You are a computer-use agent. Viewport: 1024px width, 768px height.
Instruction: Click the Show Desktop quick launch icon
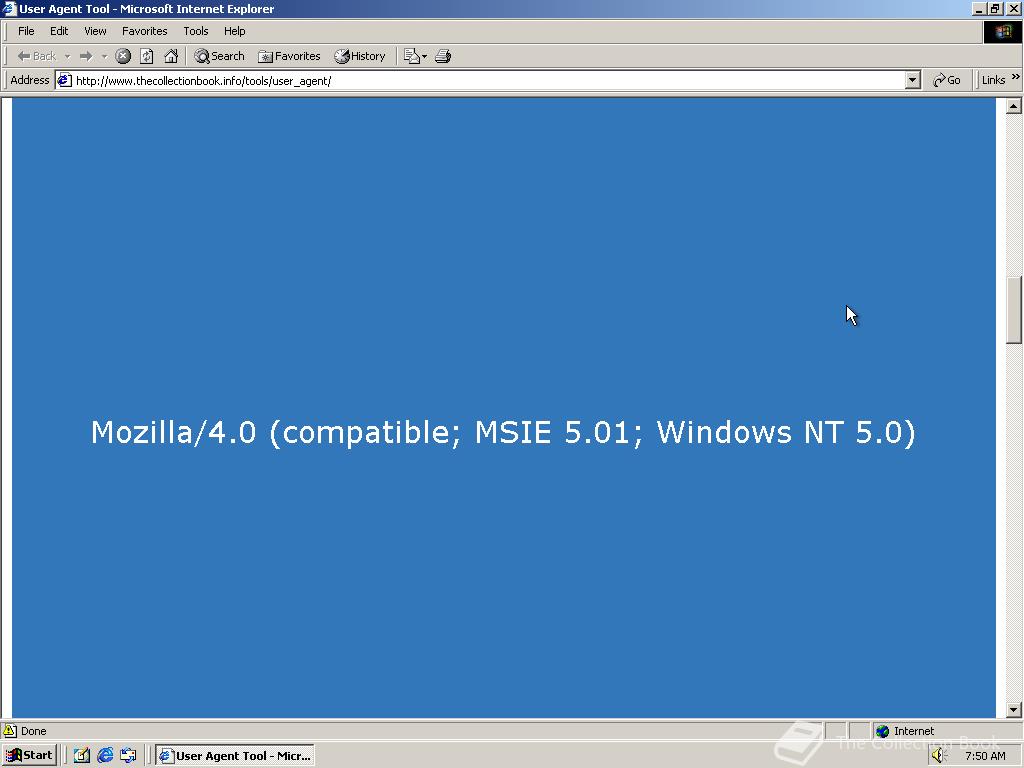82,756
